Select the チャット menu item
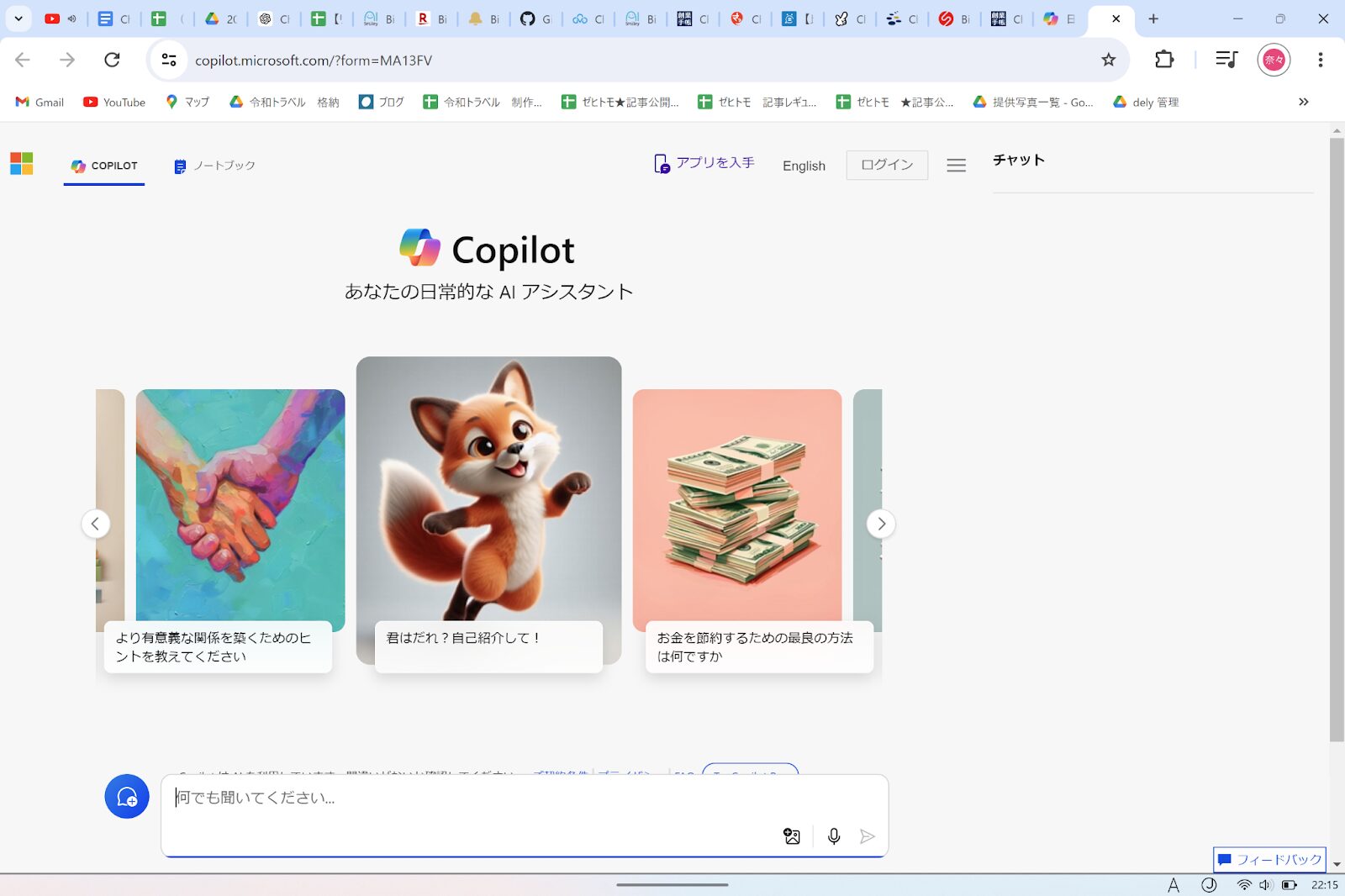Screen dimensions: 1345x896 coord(1018,160)
